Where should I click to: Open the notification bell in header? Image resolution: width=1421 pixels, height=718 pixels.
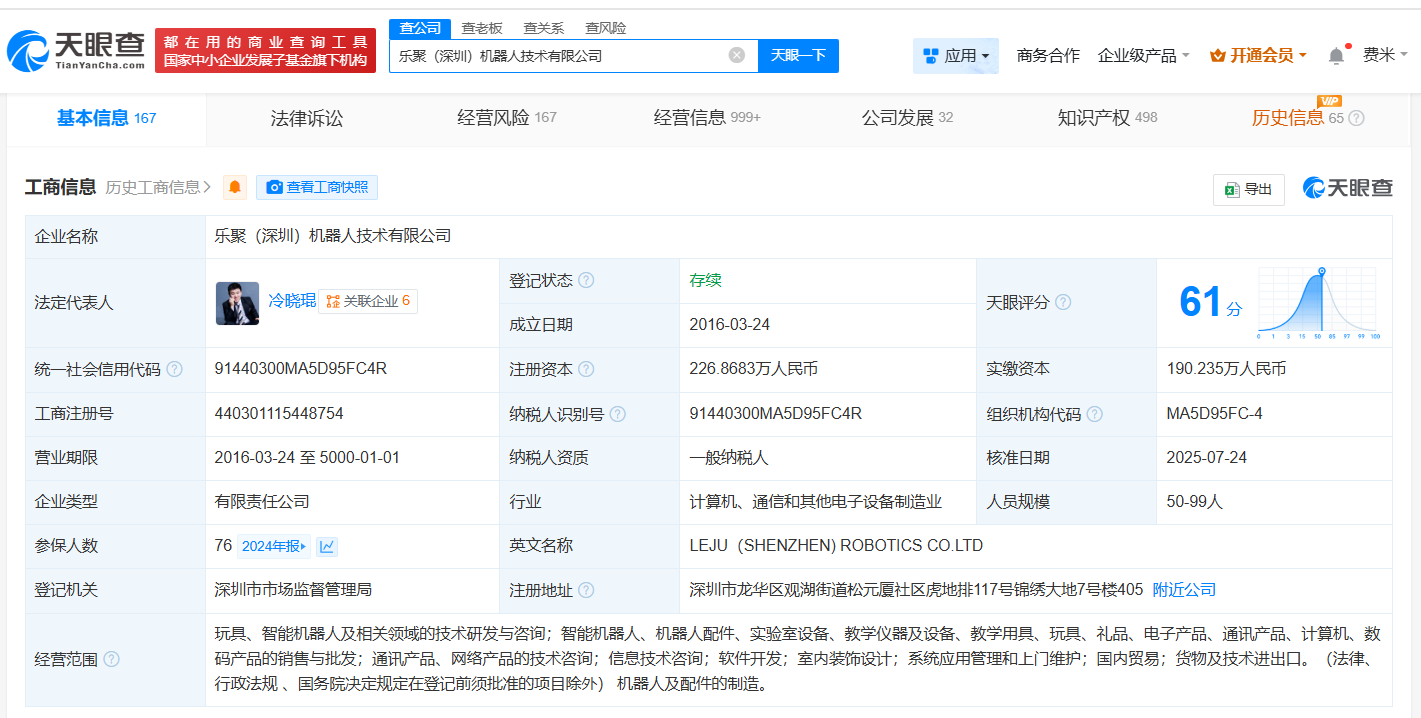pos(1336,56)
